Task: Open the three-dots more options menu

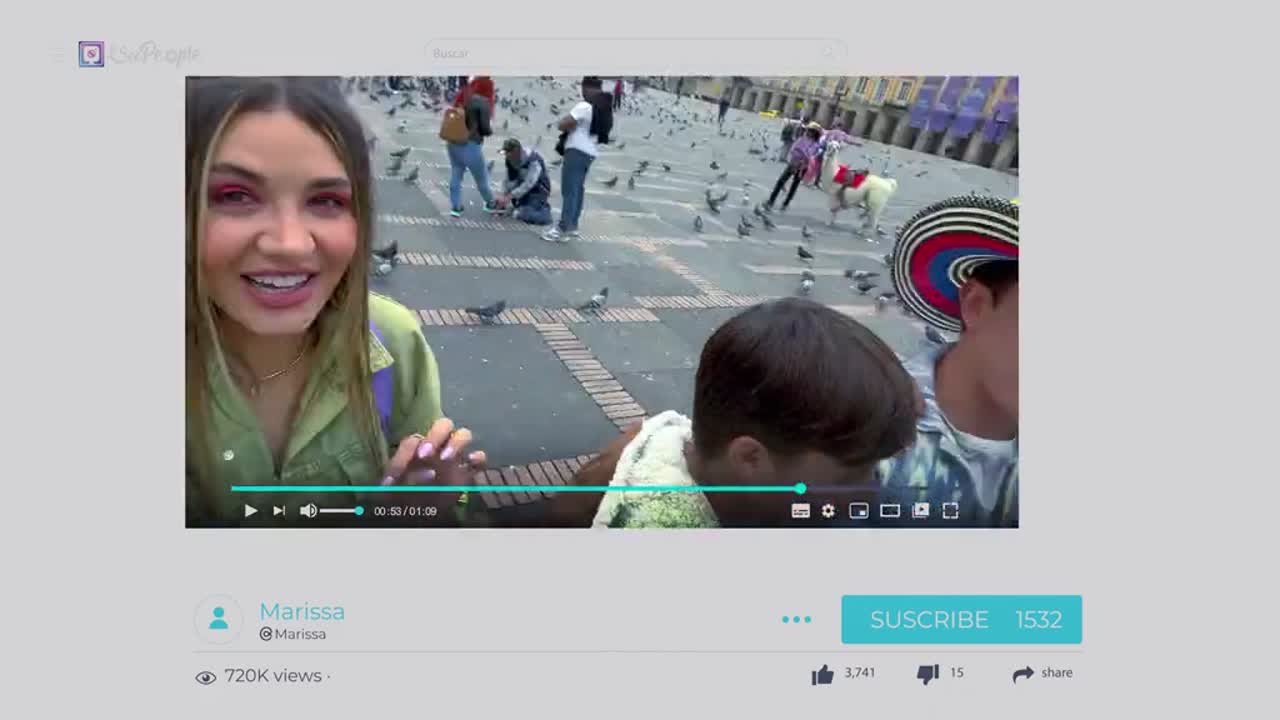Action: (x=796, y=620)
